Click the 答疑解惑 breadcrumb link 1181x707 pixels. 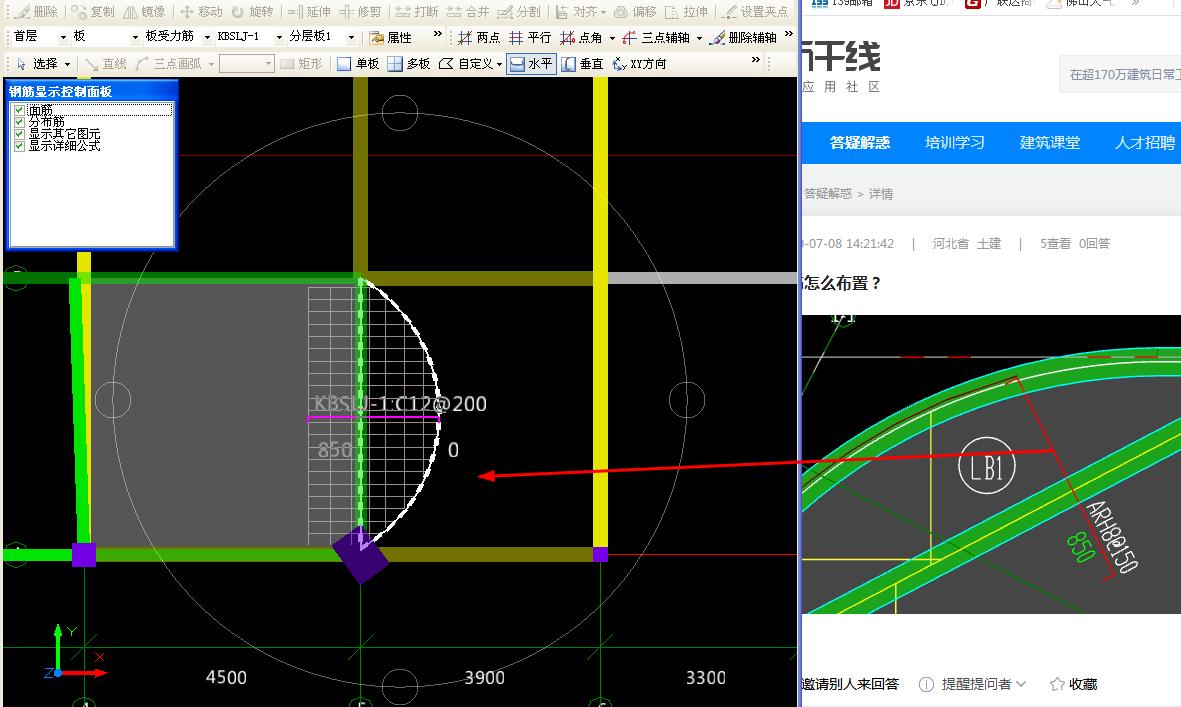(x=828, y=194)
